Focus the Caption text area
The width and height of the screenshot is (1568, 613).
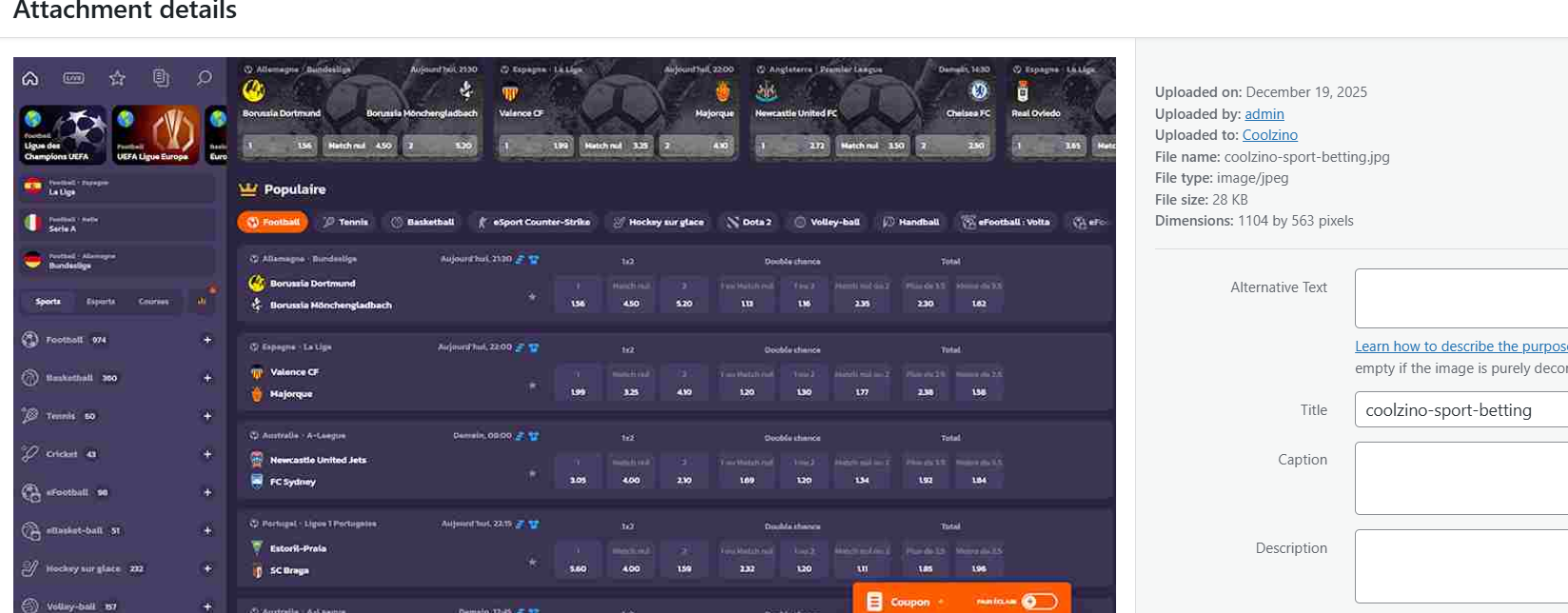(1461, 478)
